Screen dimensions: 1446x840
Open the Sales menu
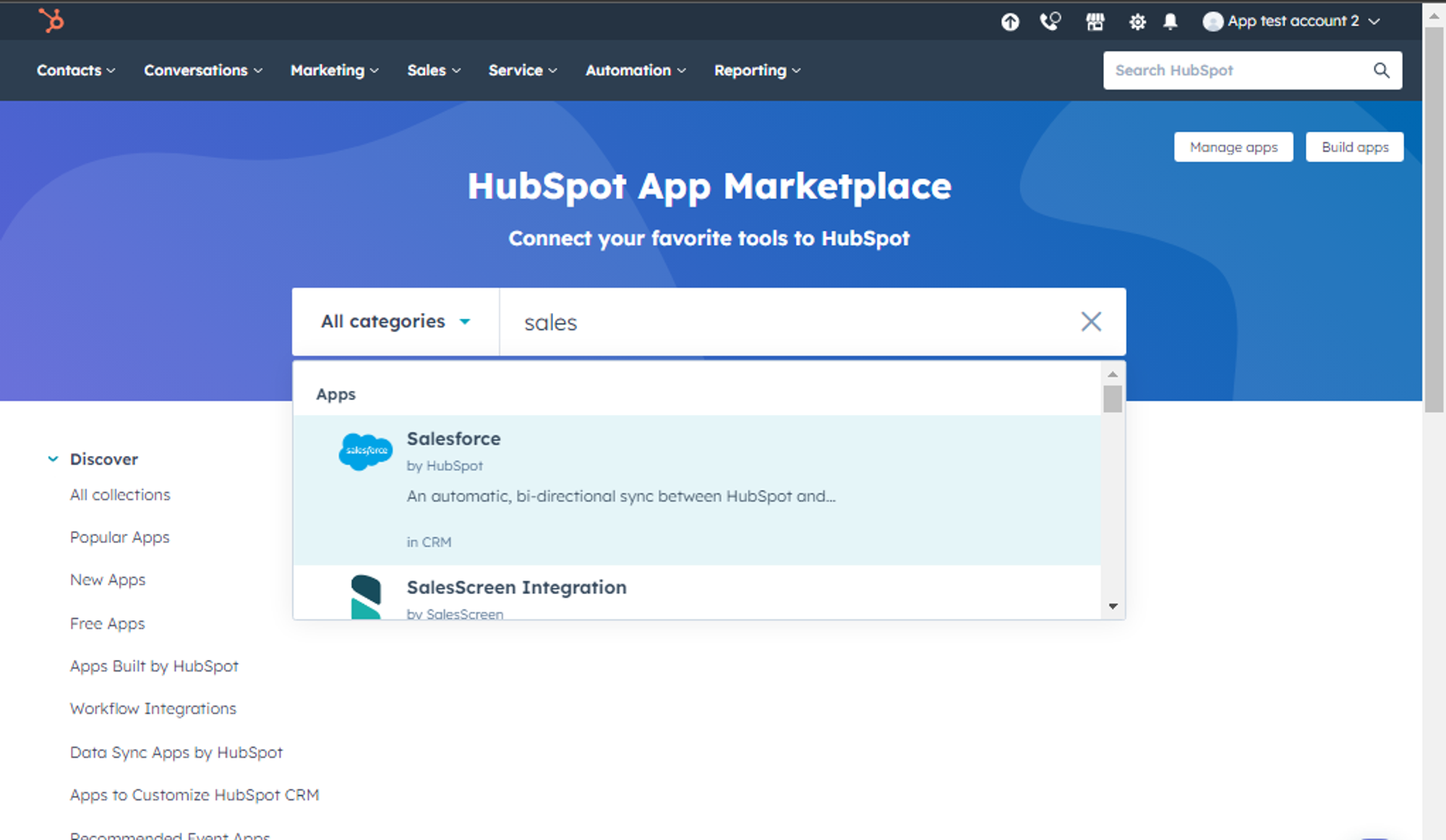click(x=434, y=70)
